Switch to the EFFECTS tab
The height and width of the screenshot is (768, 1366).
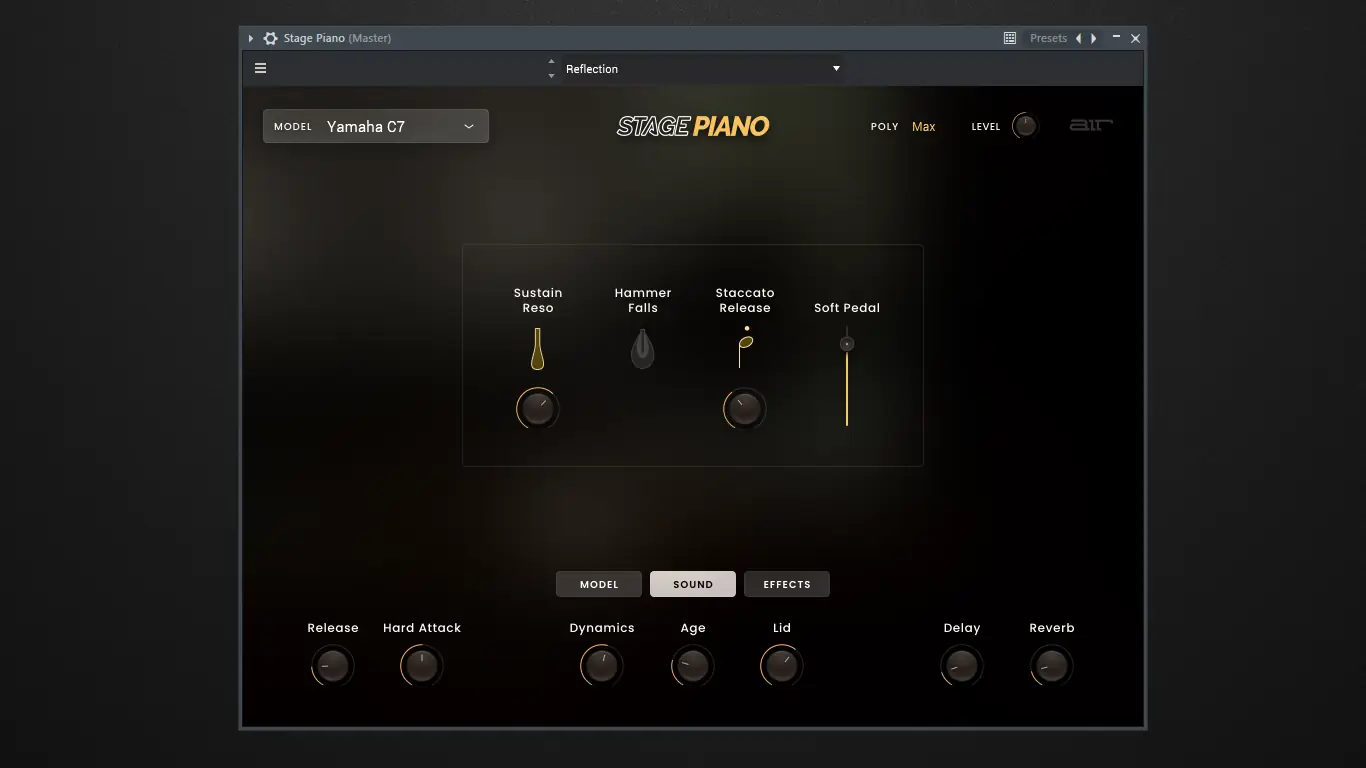[787, 584]
